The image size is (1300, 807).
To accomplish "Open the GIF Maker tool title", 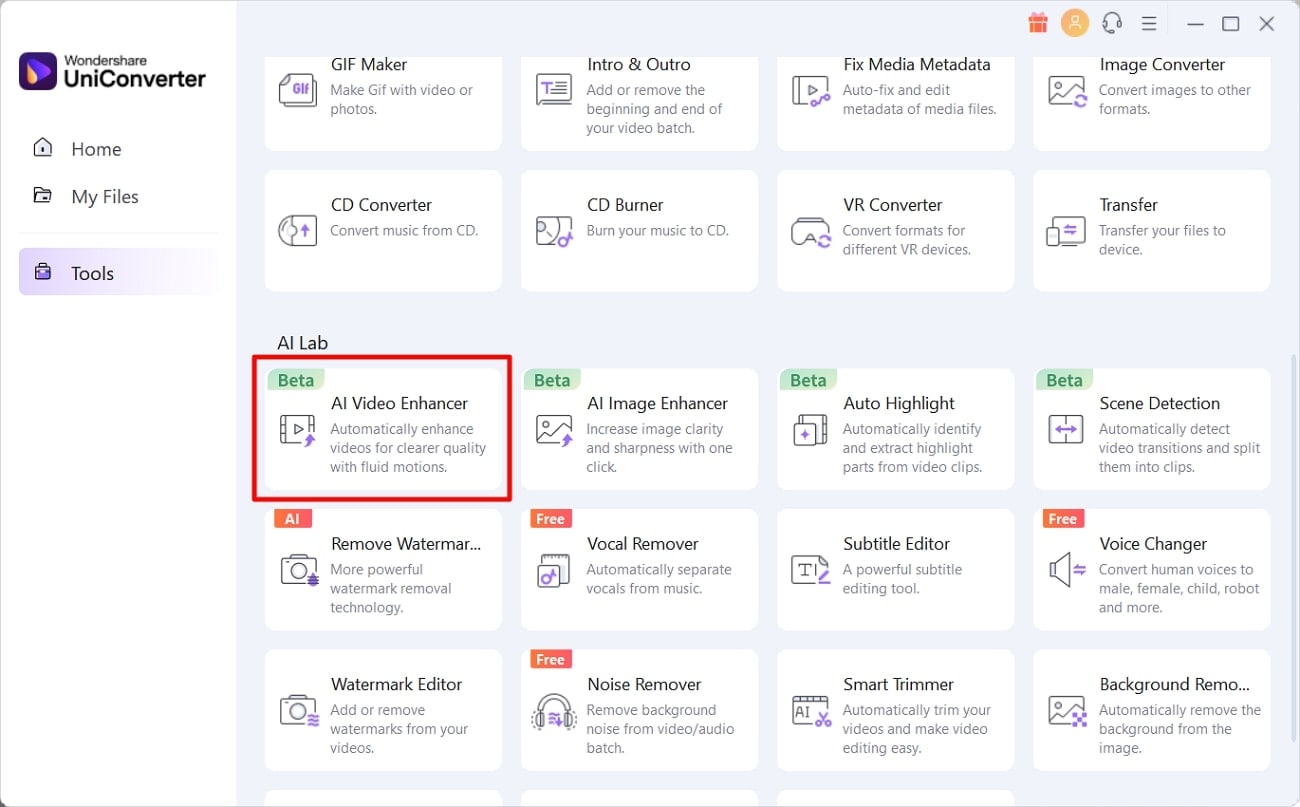I will (x=369, y=64).
